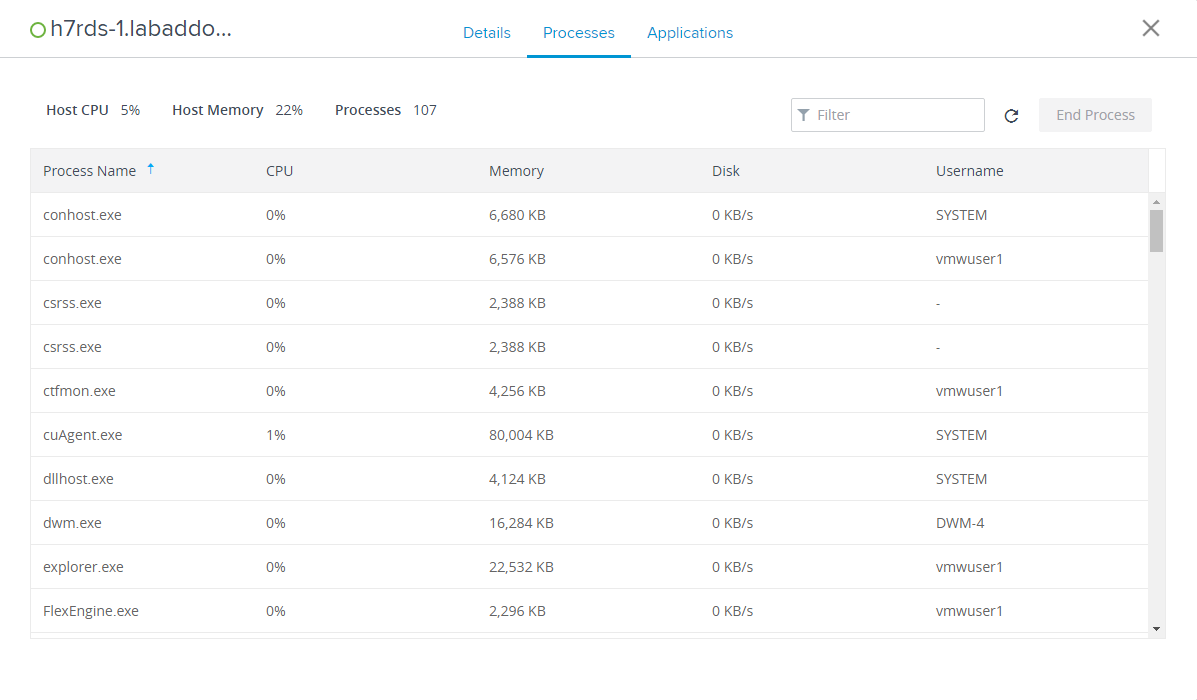Select the explorer.exe process row
The width and height of the screenshot is (1197, 700).
[x=83, y=567]
